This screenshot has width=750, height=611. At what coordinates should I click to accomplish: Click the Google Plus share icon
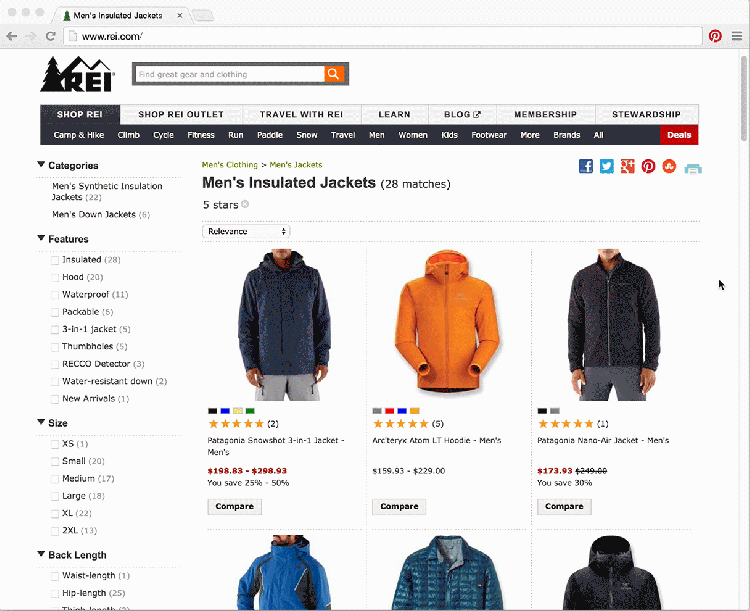[628, 166]
